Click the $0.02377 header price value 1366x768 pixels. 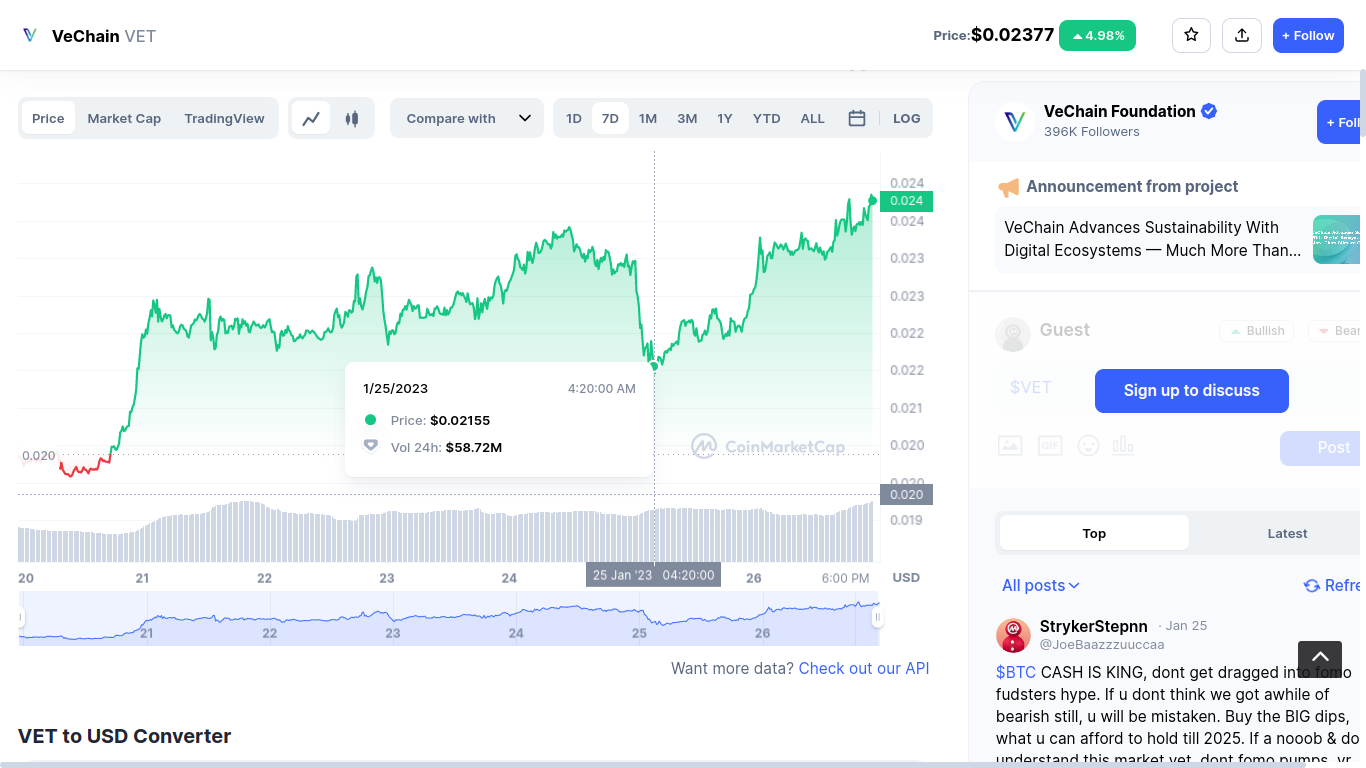coord(1012,35)
